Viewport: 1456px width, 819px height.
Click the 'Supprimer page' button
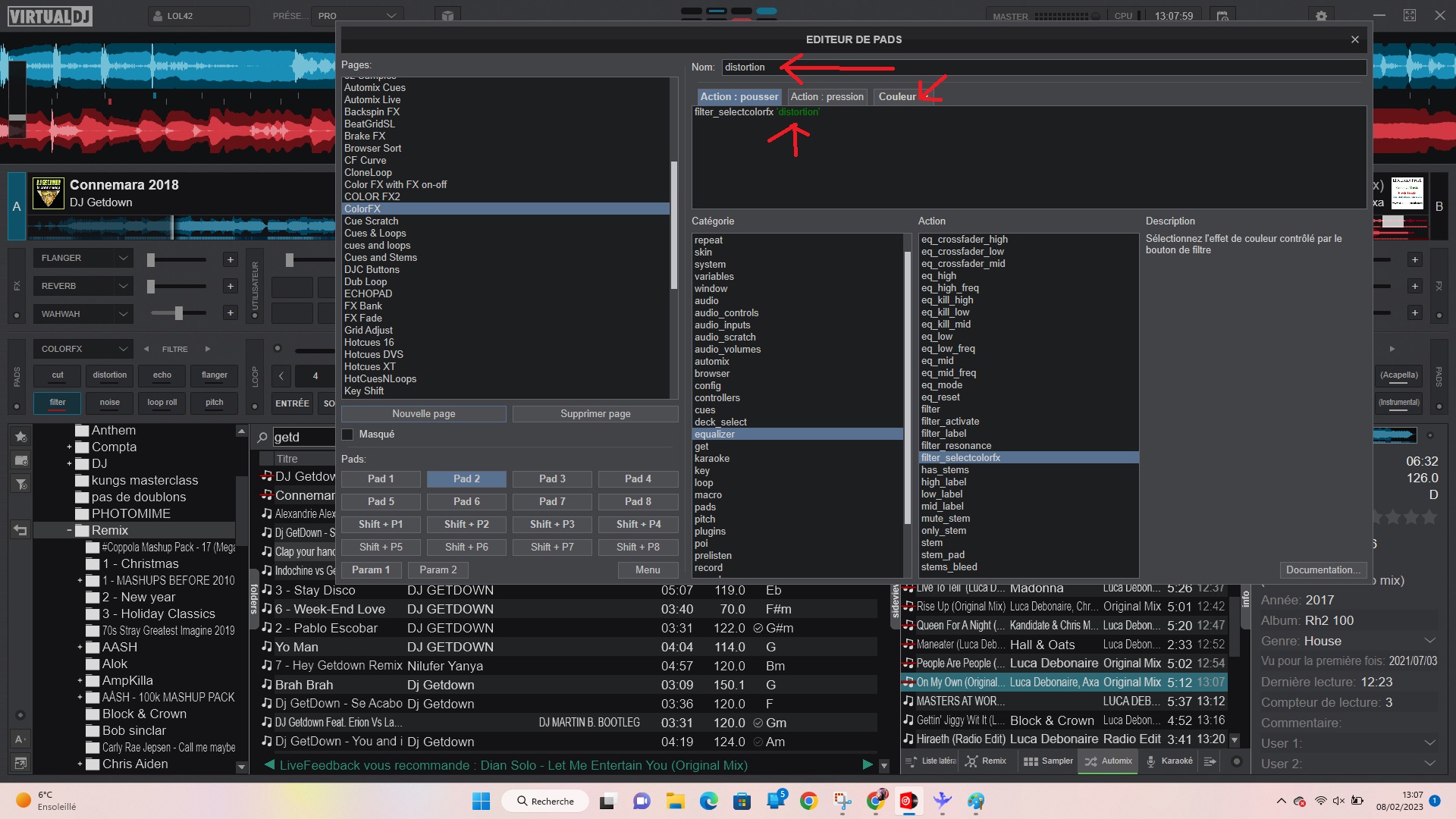(x=595, y=414)
